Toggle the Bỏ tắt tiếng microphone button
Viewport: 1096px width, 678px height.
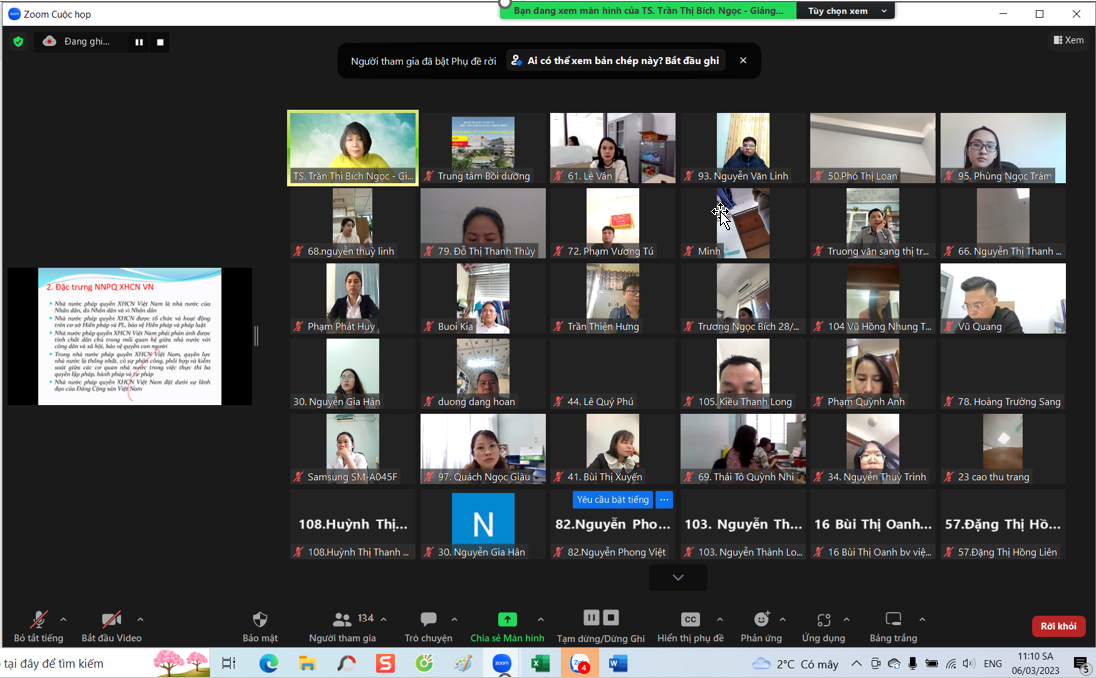[x=39, y=620]
